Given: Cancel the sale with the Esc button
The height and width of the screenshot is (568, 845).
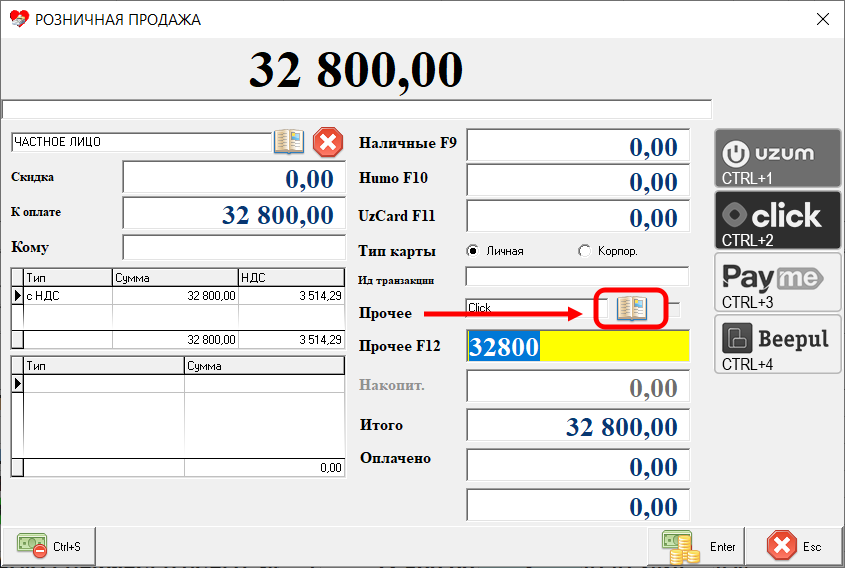Looking at the screenshot, I should click(x=795, y=546).
